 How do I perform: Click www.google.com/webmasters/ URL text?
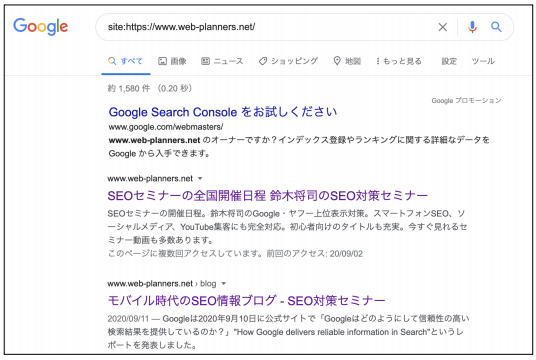pyautogui.click(x=166, y=127)
